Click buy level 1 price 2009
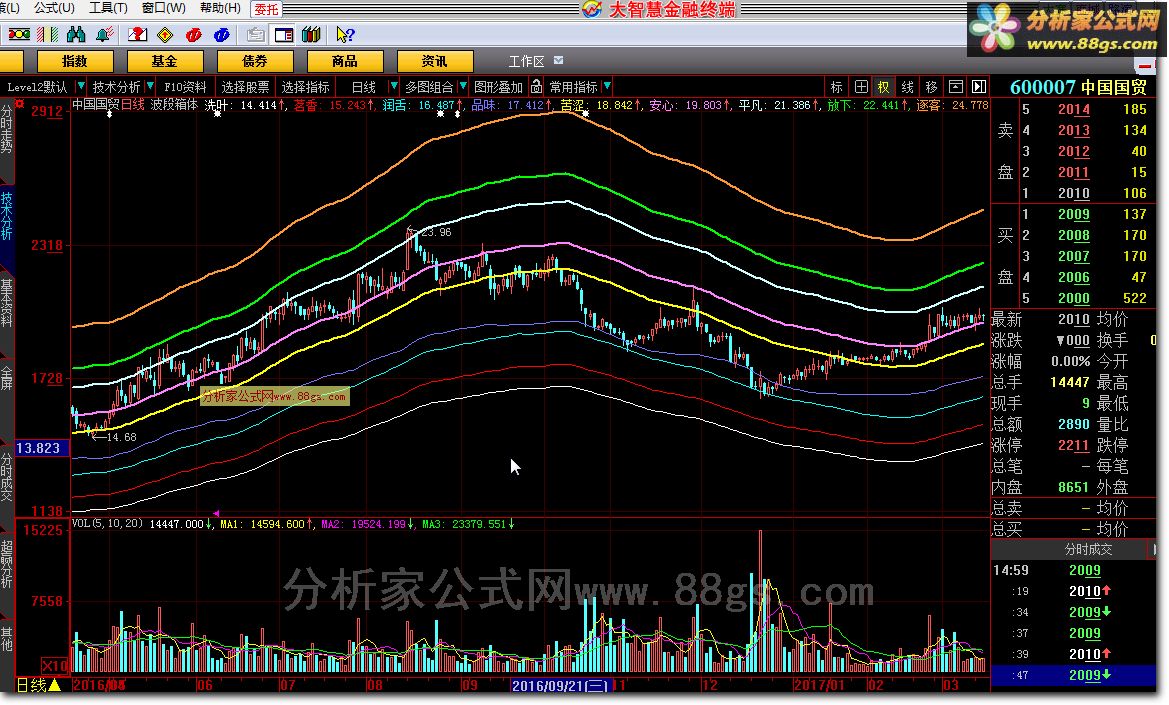 [1074, 215]
